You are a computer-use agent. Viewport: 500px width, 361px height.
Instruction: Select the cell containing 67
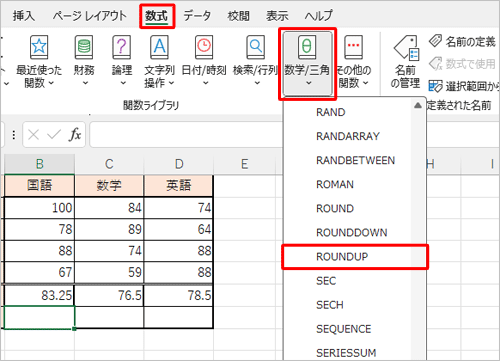tap(39, 272)
